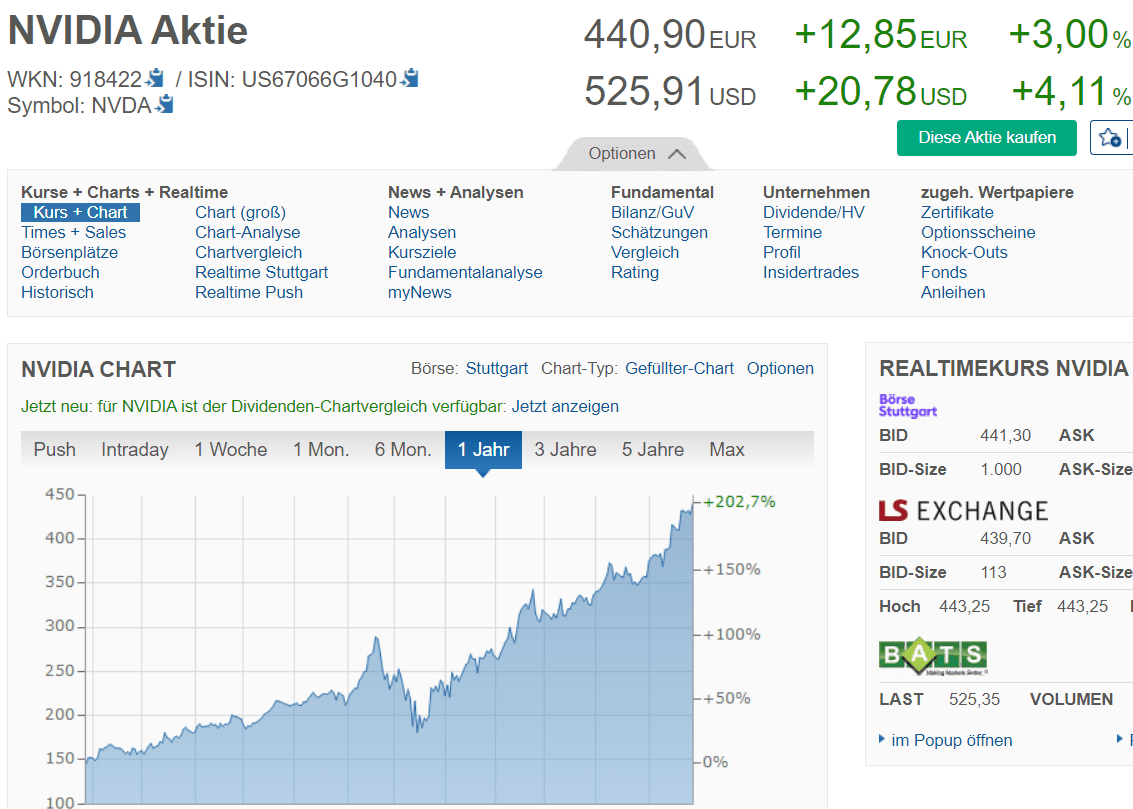Open Analysen link
This screenshot has height=809, width=1133.
point(422,233)
